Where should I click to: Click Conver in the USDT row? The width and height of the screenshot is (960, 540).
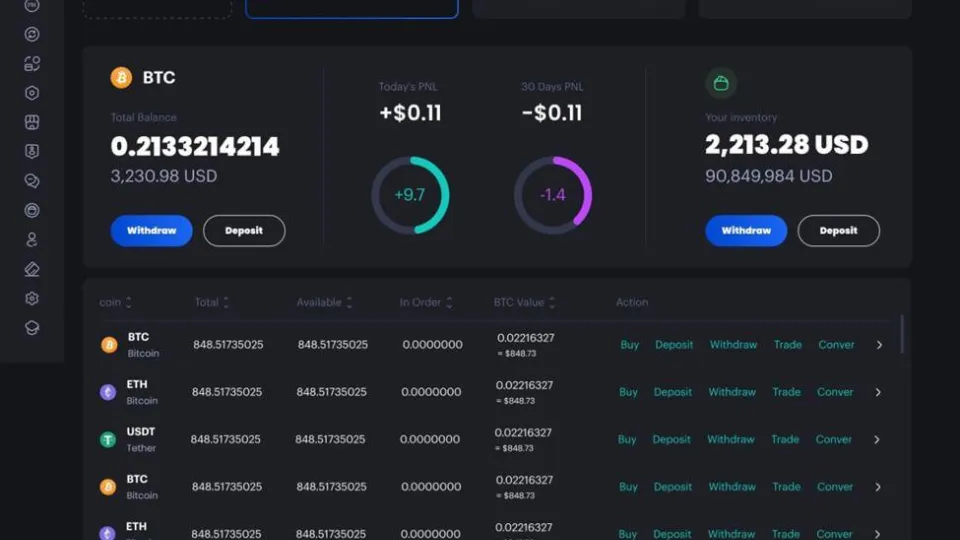(833, 440)
